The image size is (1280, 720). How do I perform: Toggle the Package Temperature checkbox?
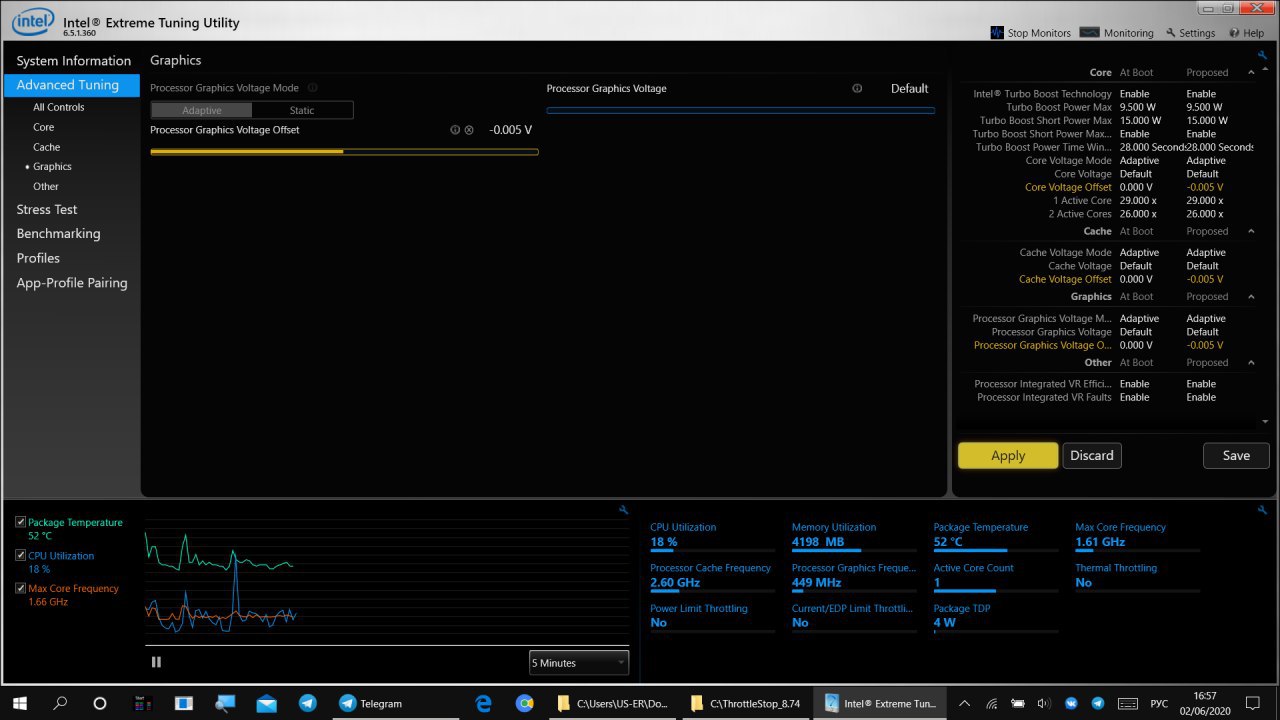click(x=21, y=522)
